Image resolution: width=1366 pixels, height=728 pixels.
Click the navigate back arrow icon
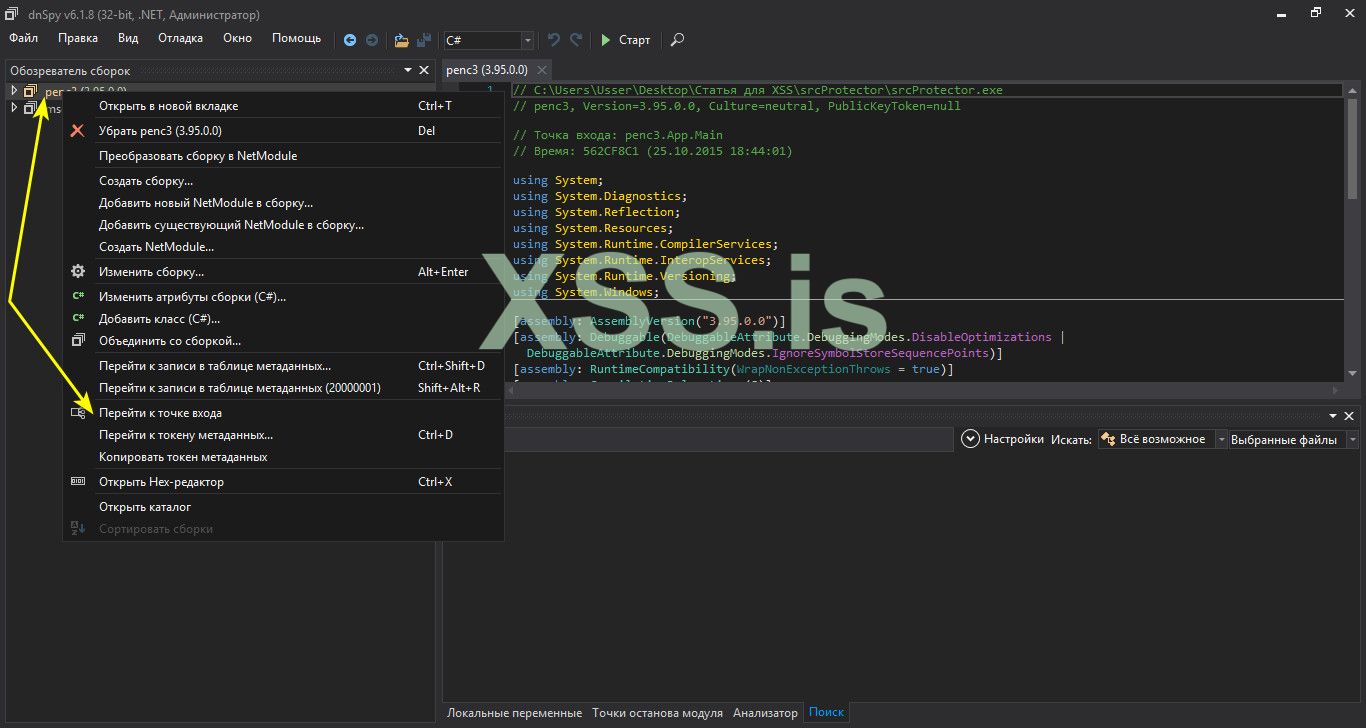pos(350,40)
